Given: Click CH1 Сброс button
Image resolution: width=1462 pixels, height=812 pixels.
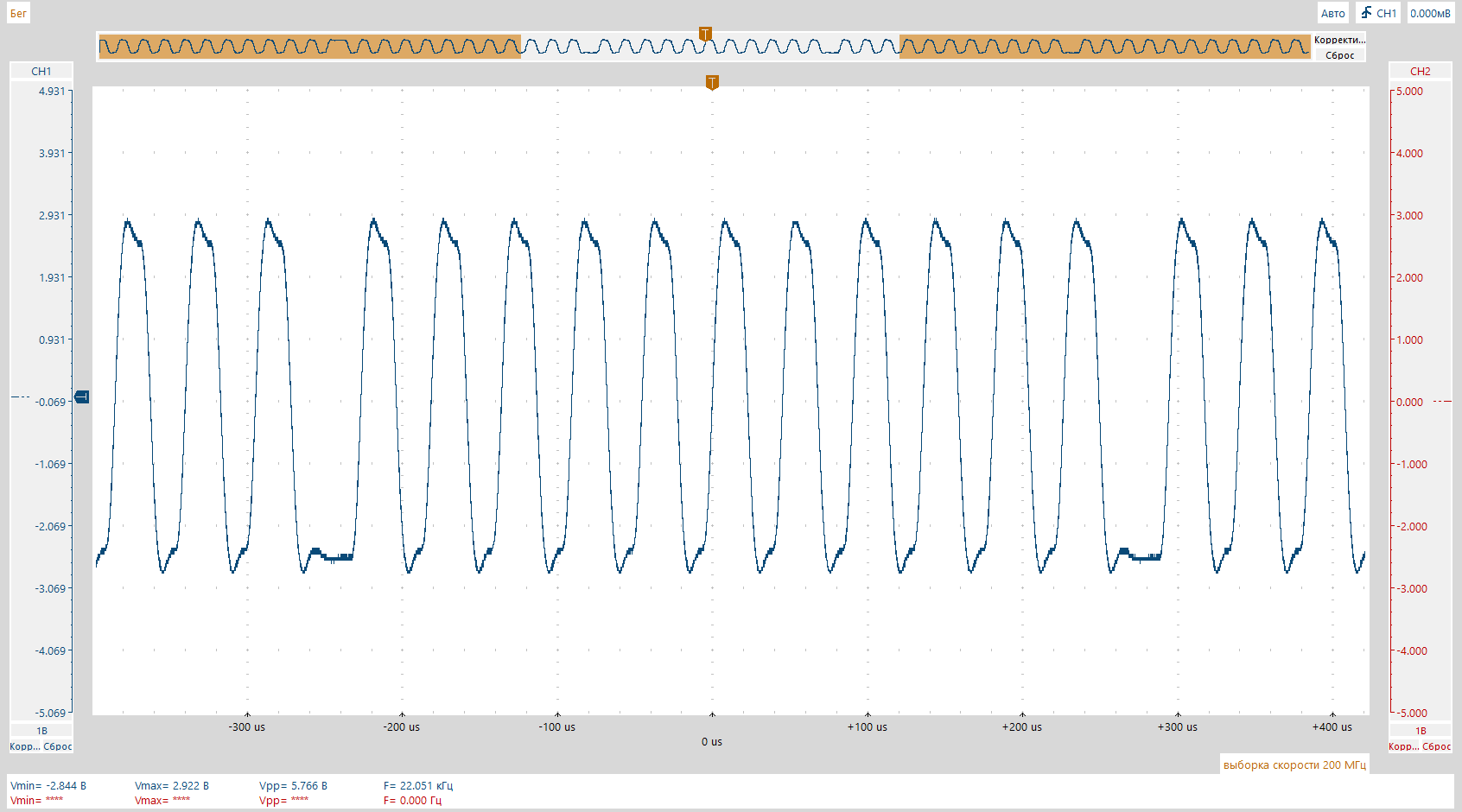Looking at the screenshot, I should click(x=58, y=746).
